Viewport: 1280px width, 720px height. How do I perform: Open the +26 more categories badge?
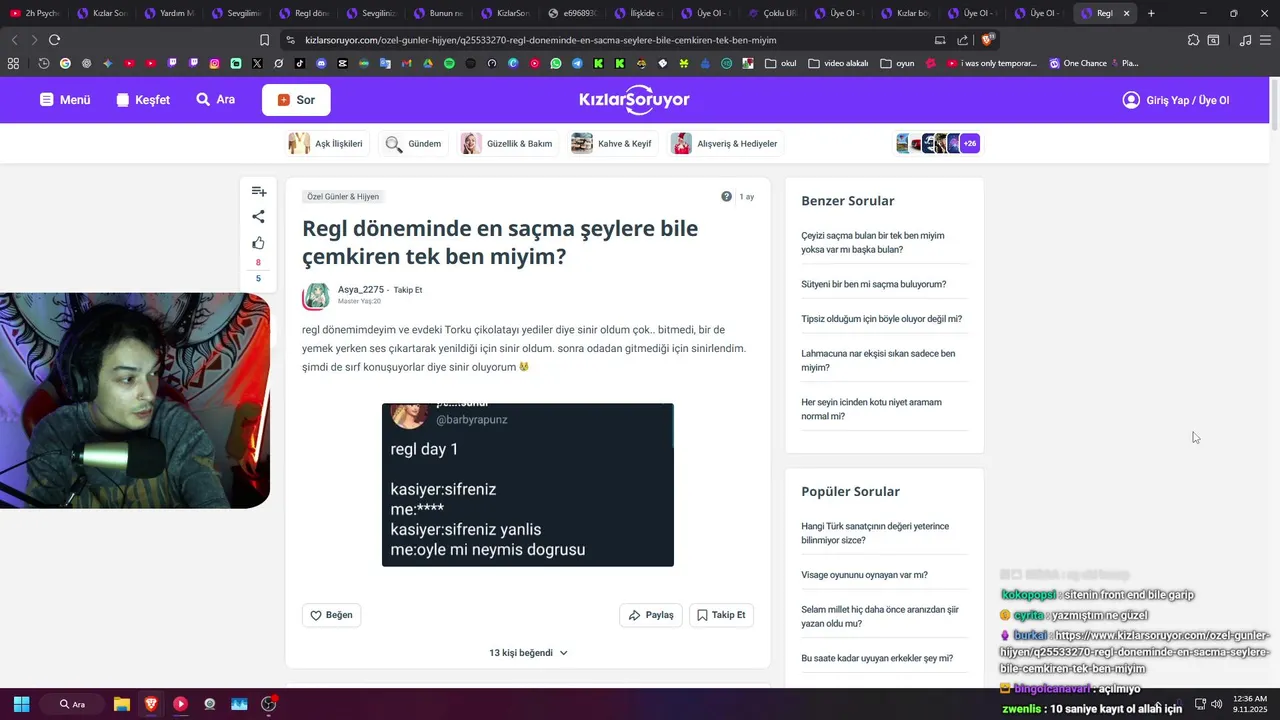tap(970, 144)
